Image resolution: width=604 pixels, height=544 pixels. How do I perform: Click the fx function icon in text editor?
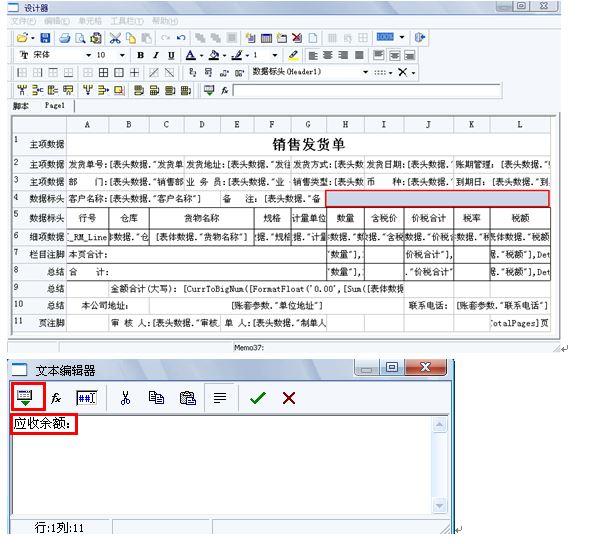coord(56,398)
